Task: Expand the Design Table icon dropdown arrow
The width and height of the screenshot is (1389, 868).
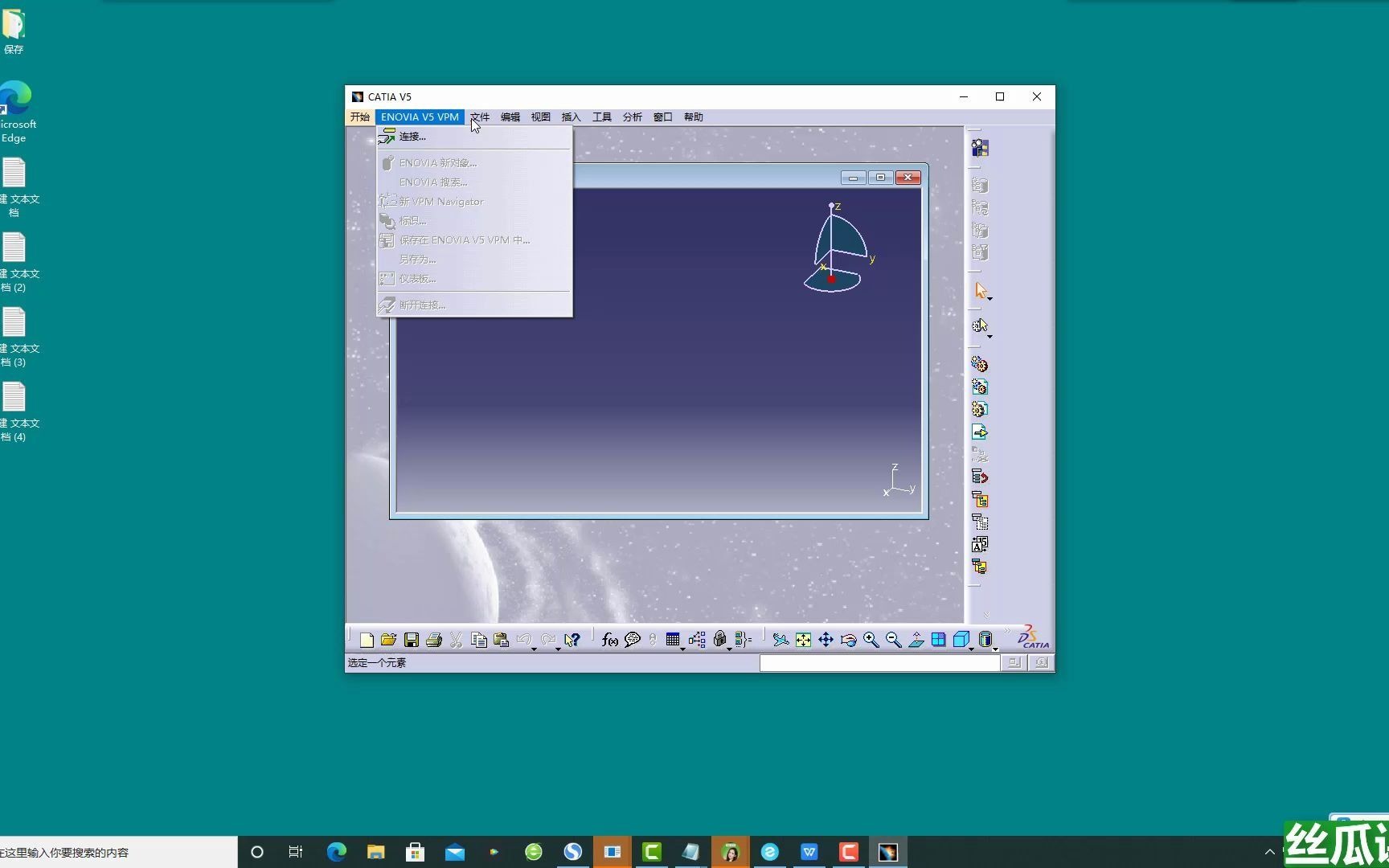Action: click(x=682, y=649)
